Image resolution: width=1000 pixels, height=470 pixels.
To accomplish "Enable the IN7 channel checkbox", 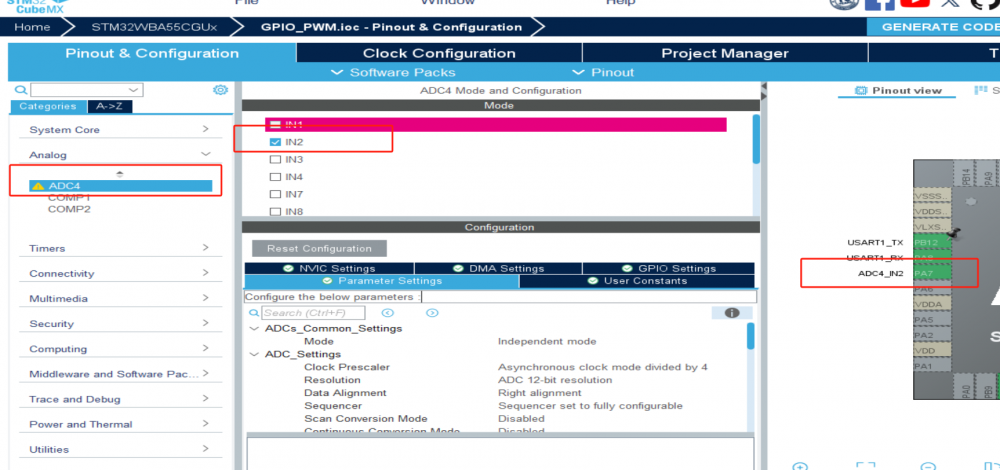I will coord(276,194).
